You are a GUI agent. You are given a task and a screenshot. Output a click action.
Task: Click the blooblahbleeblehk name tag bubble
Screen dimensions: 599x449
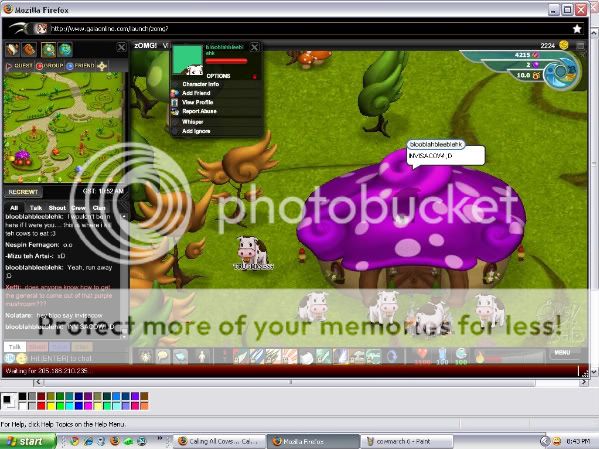[435, 144]
